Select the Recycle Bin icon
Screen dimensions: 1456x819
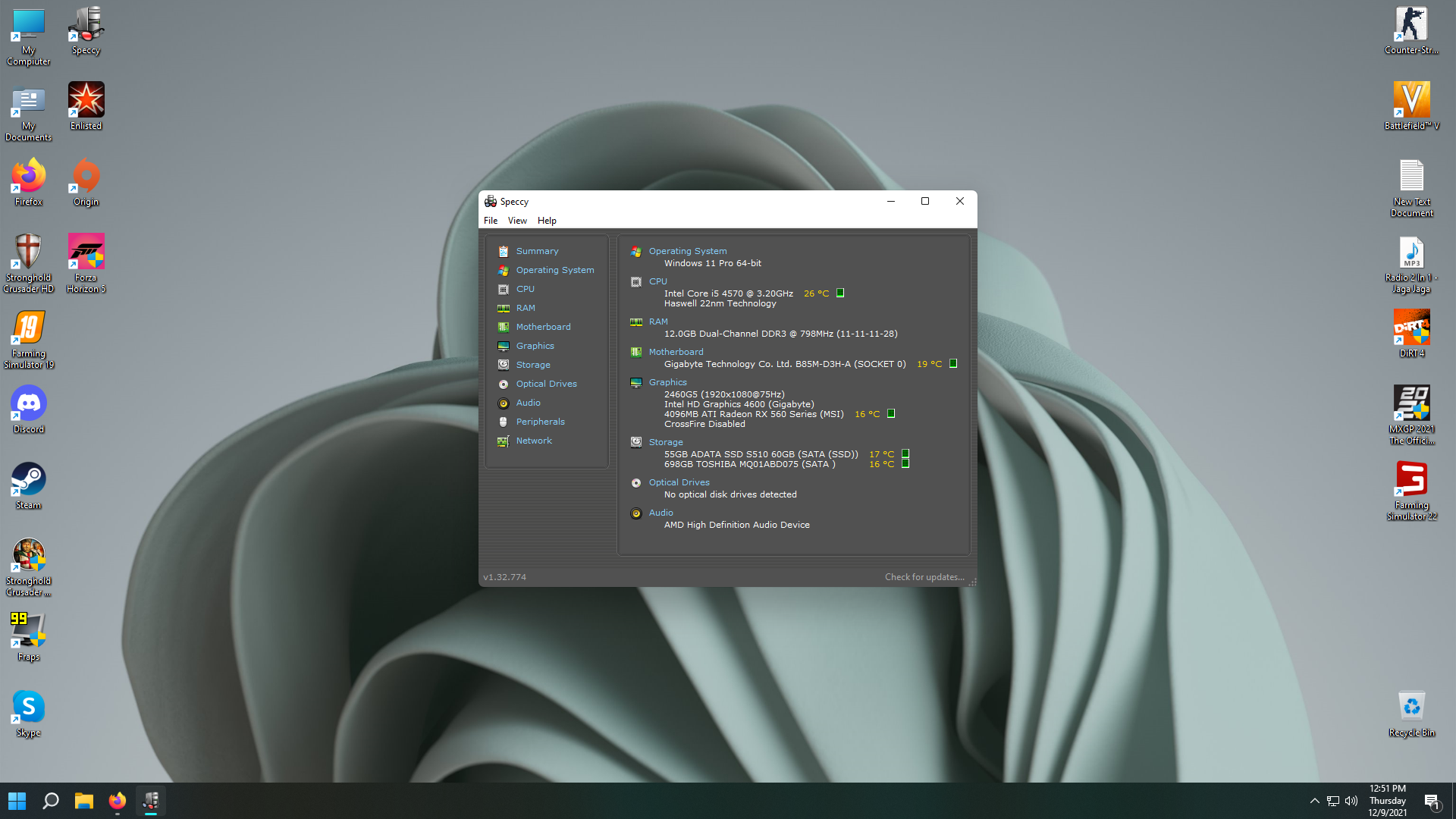point(1411,713)
